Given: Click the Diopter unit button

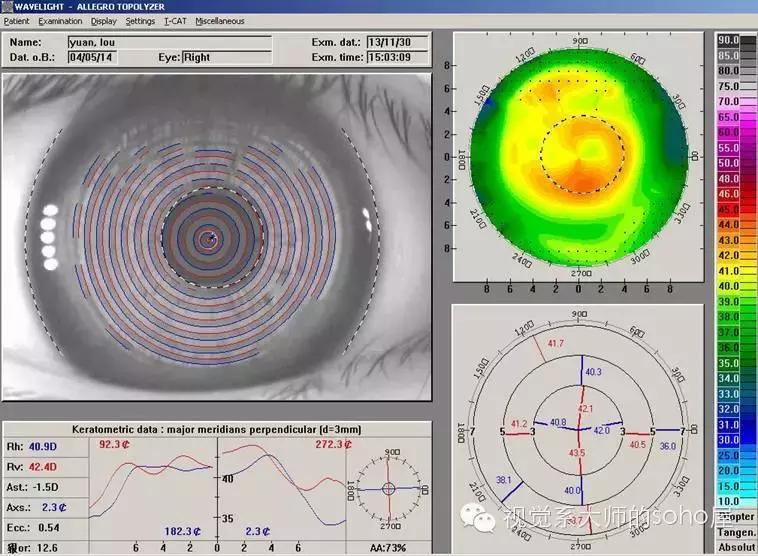Looking at the screenshot, I should click(736, 516).
